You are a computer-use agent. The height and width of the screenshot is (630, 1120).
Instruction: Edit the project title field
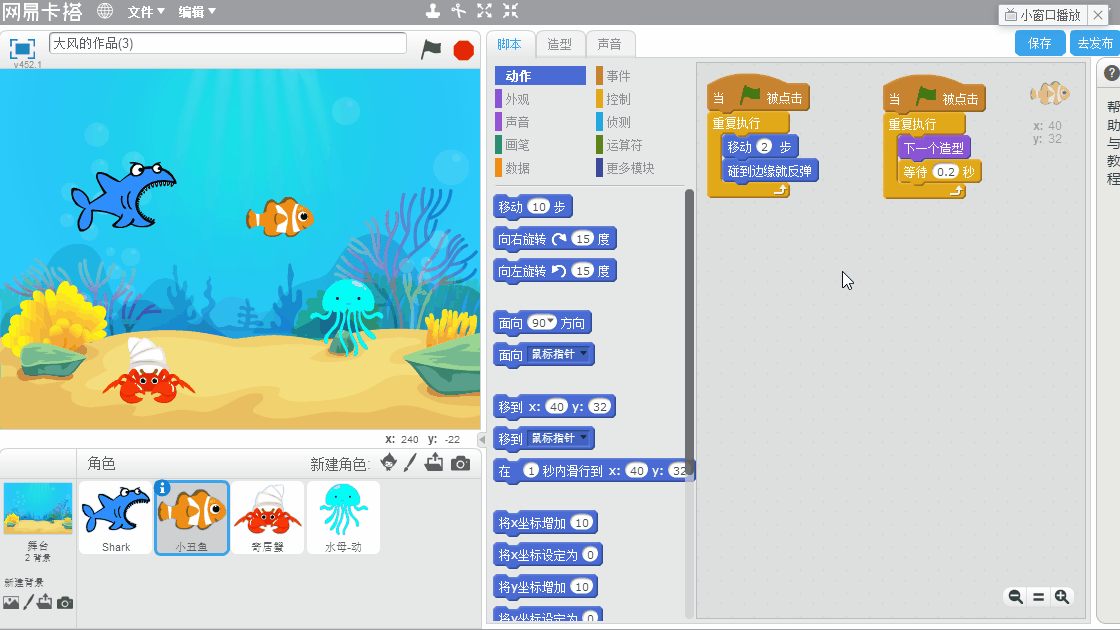coord(228,44)
